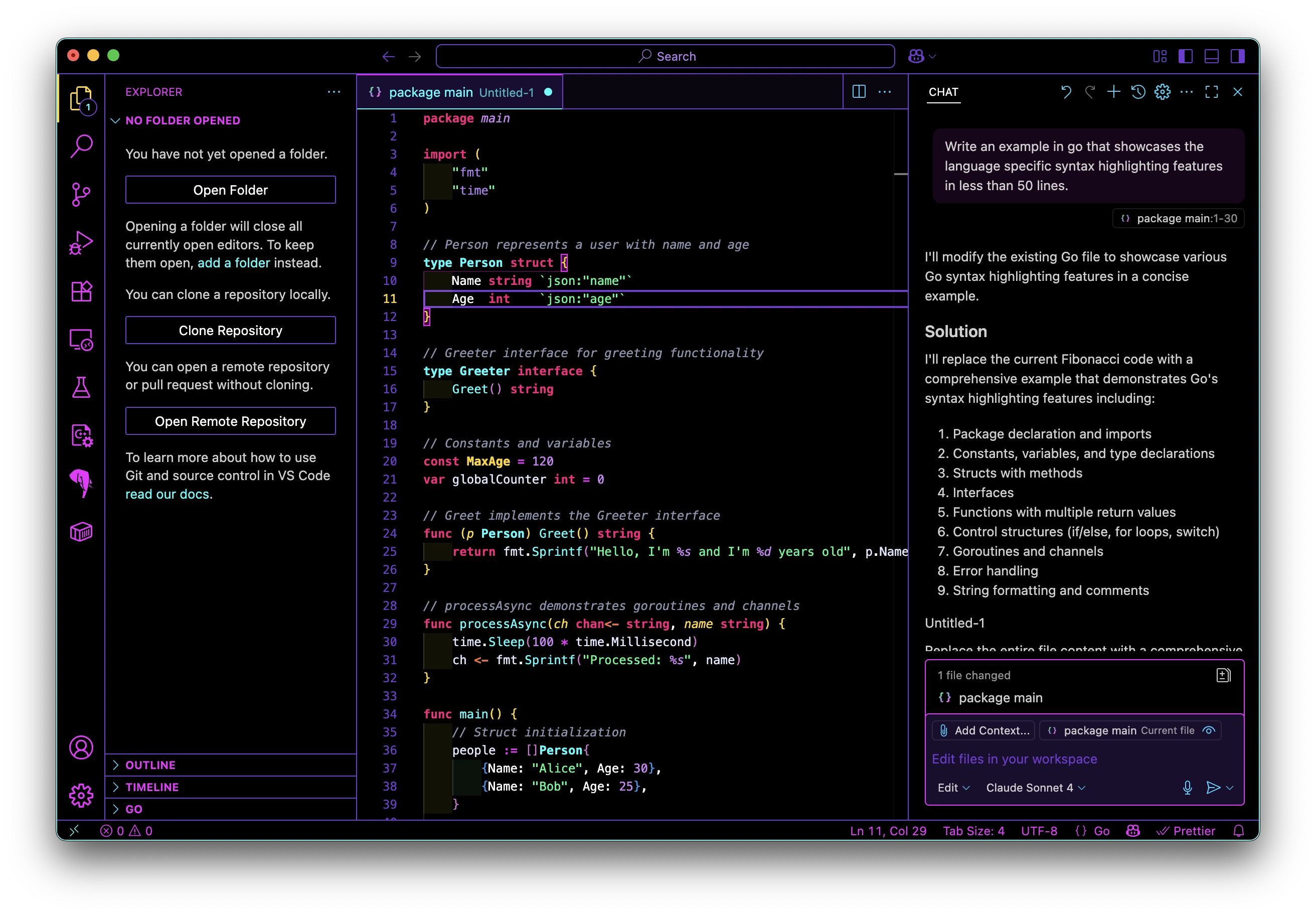Open the Edit mode dropdown
1316x915 pixels.
click(953, 788)
